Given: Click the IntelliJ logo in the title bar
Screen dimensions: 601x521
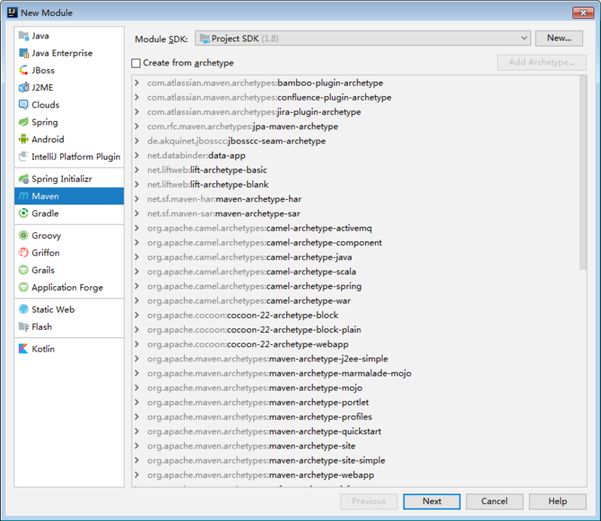Looking at the screenshot, I should (12, 12).
